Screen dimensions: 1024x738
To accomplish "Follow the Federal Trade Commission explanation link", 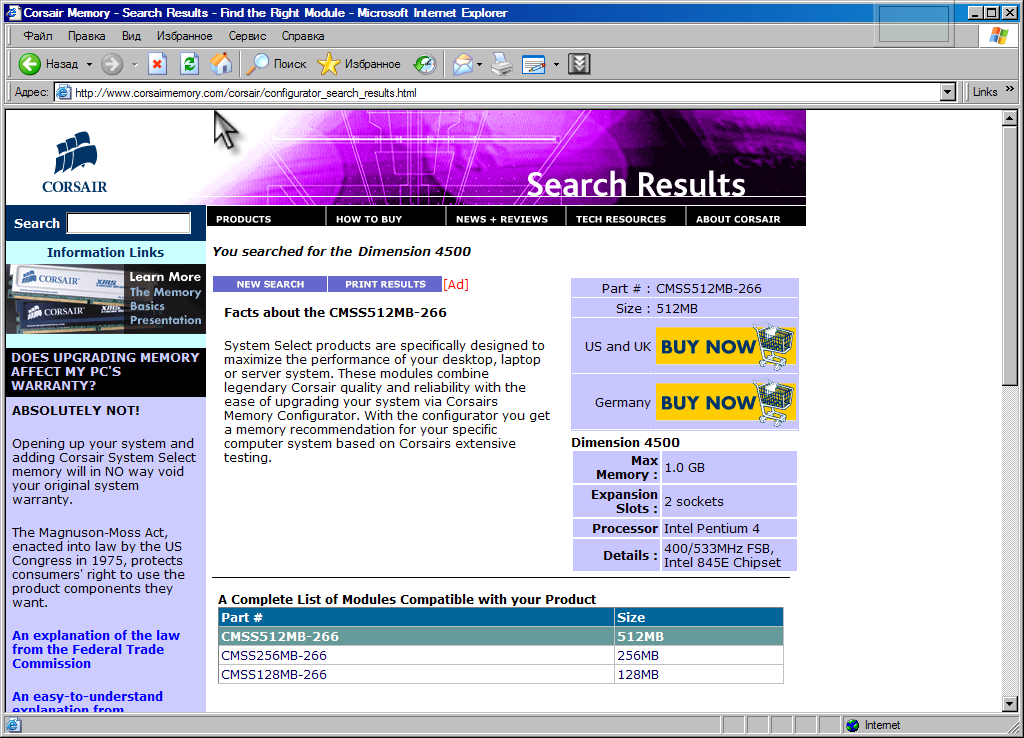I will coord(96,649).
